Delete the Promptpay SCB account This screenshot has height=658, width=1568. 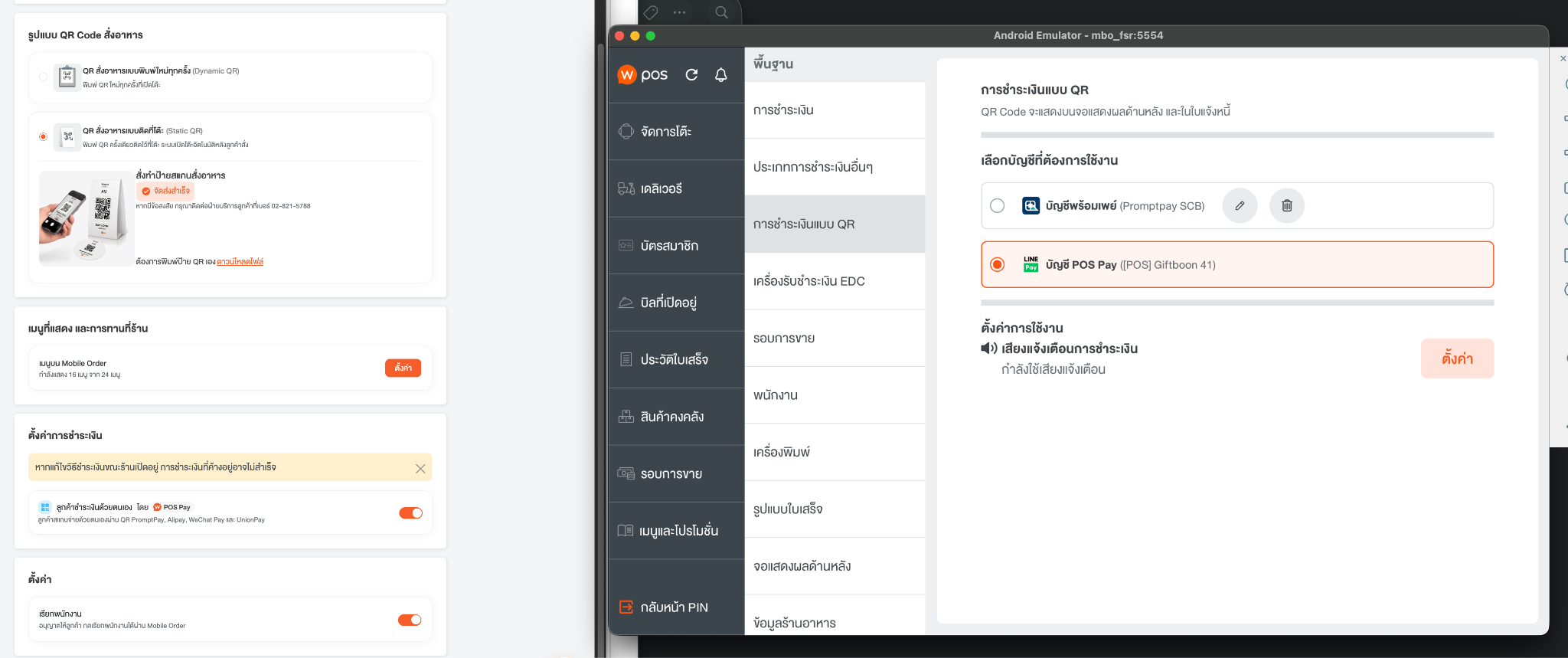click(x=1287, y=205)
